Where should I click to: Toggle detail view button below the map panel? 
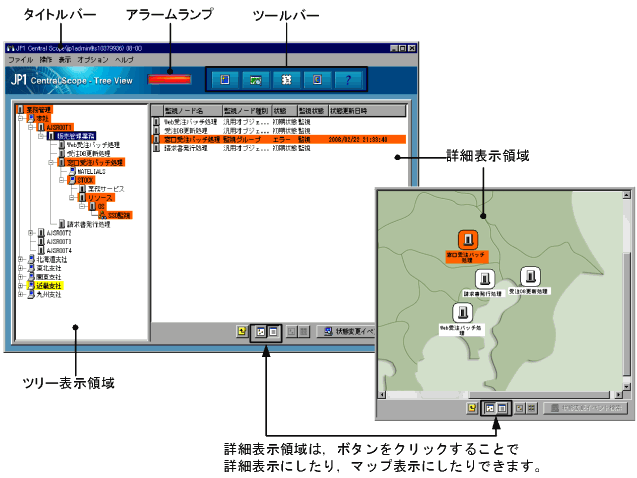[502, 408]
